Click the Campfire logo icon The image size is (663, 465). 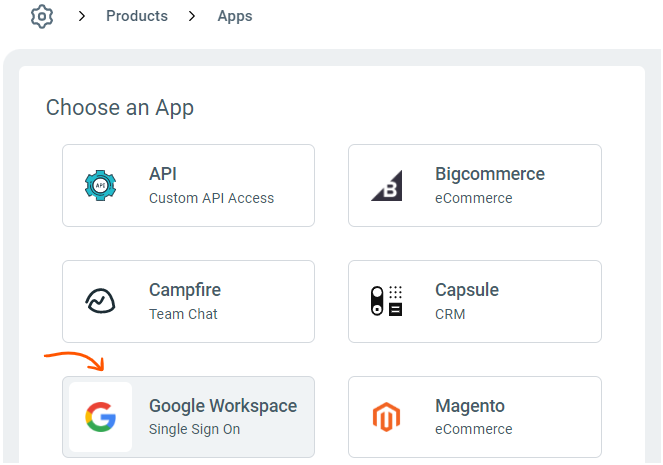pyautogui.click(x=100, y=302)
